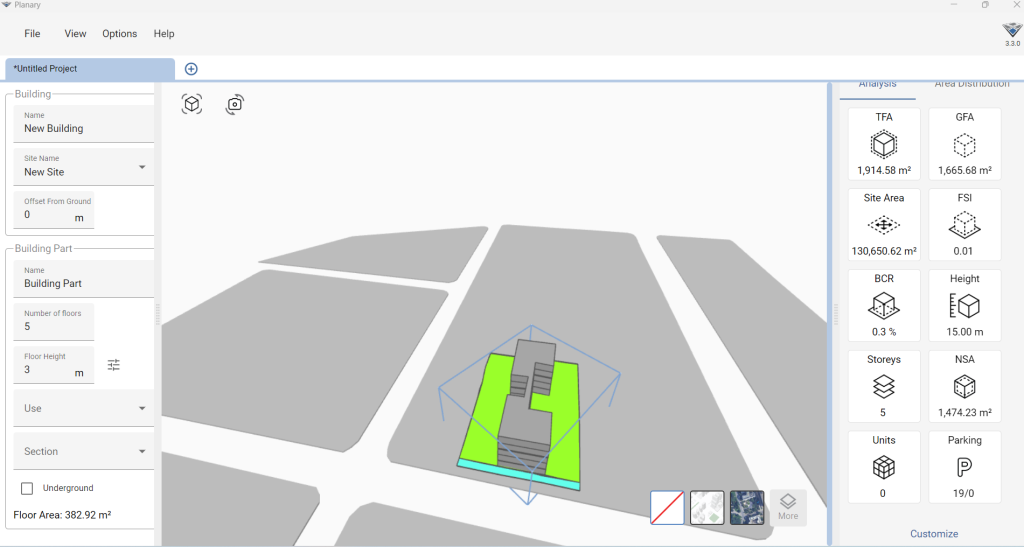
Task: Click the 3D view cube icon
Action: pos(191,104)
